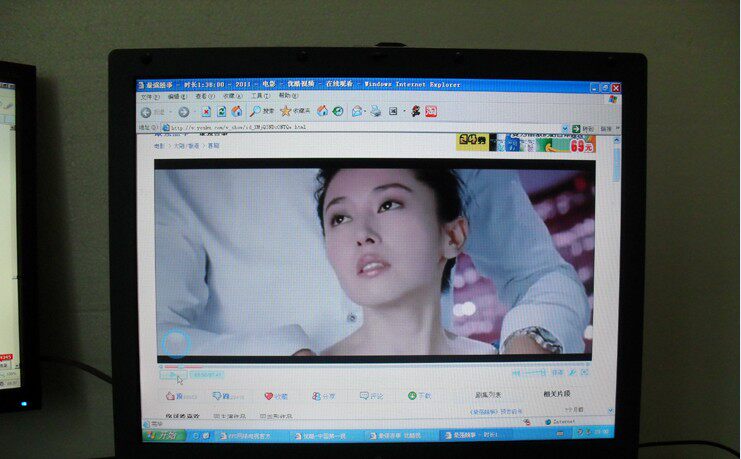741x459 pixels.
Task: Open the 大陆/香港 breadcrumb link
Action: (187, 146)
